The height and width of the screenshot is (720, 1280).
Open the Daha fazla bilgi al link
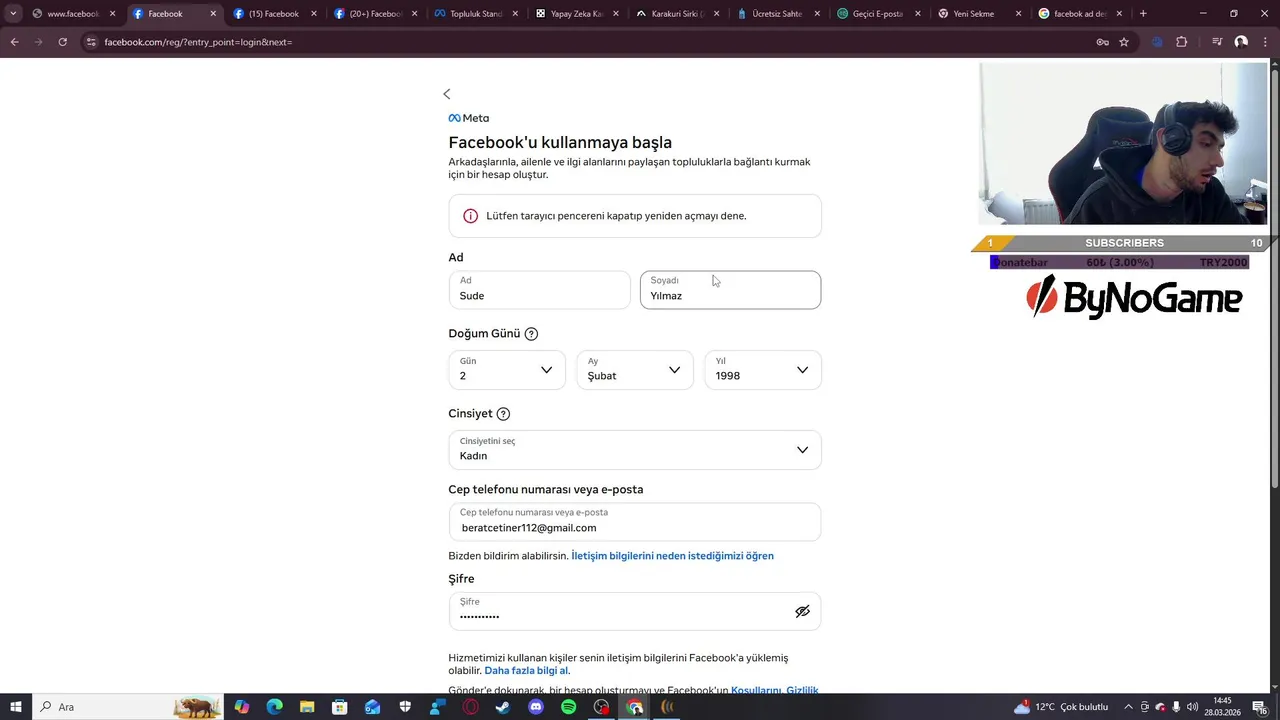point(526,671)
